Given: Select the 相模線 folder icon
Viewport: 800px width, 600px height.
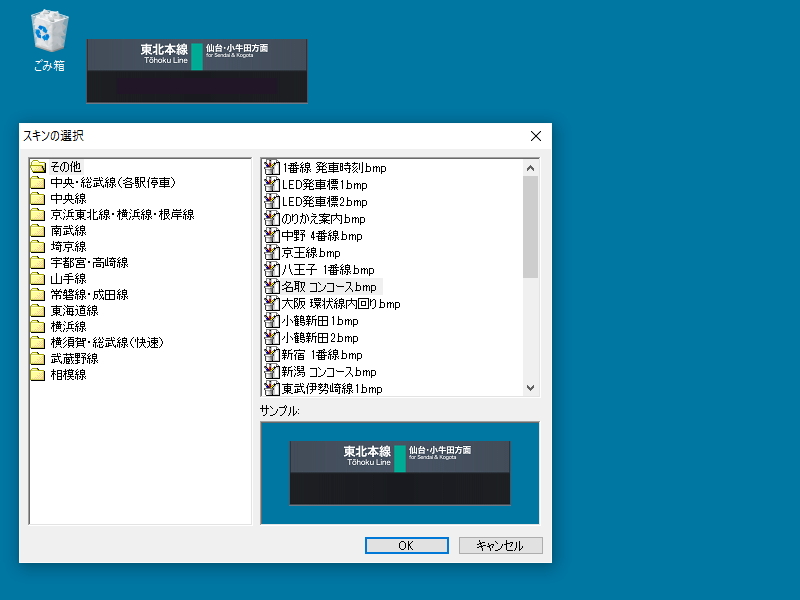Looking at the screenshot, I should click(x=38, y=374).
